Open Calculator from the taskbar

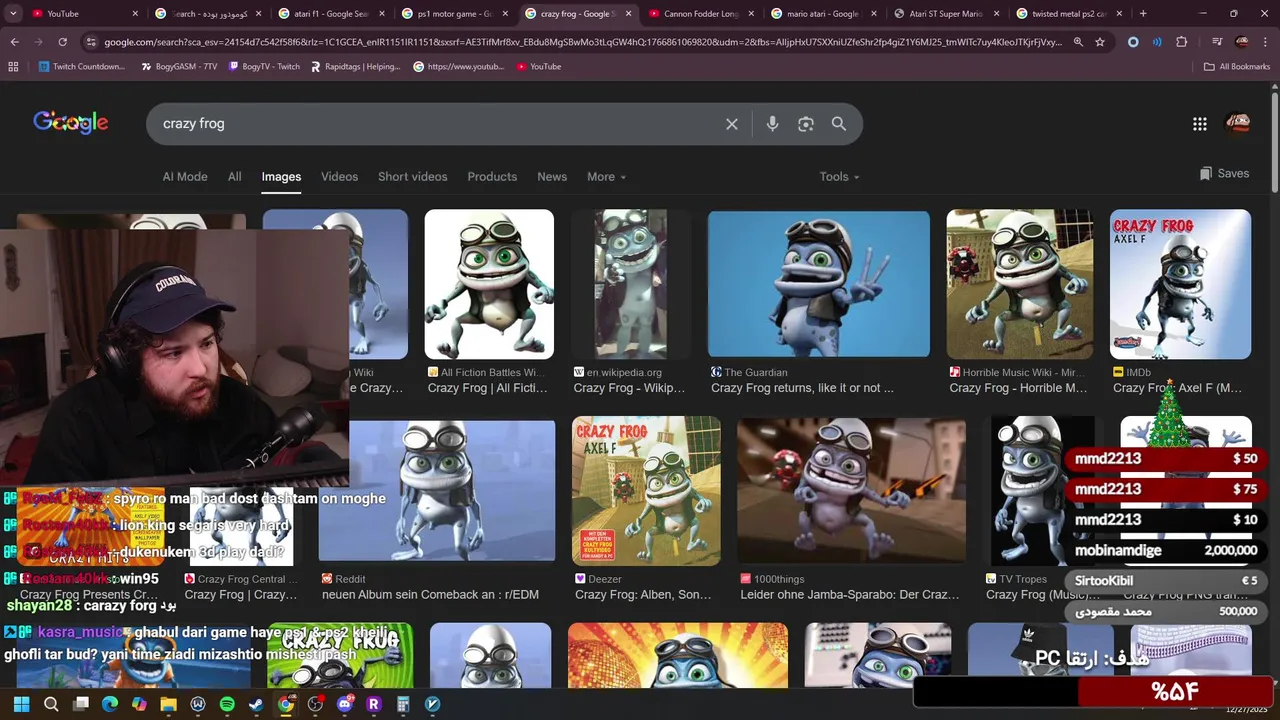click(403, 704)
